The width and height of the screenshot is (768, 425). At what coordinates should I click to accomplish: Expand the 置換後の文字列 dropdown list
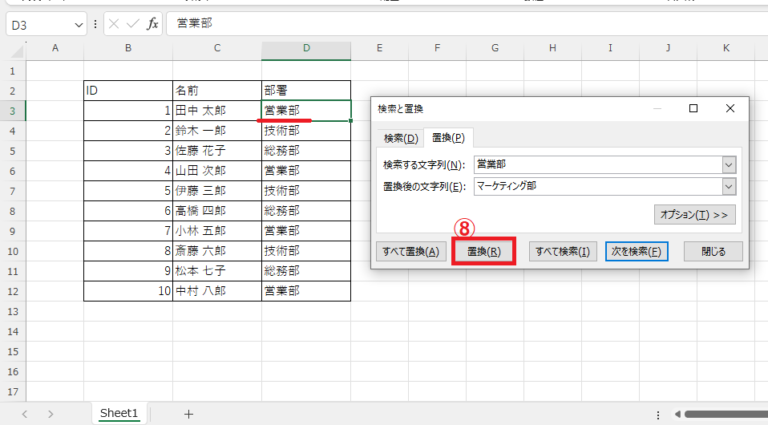point(729,185)
